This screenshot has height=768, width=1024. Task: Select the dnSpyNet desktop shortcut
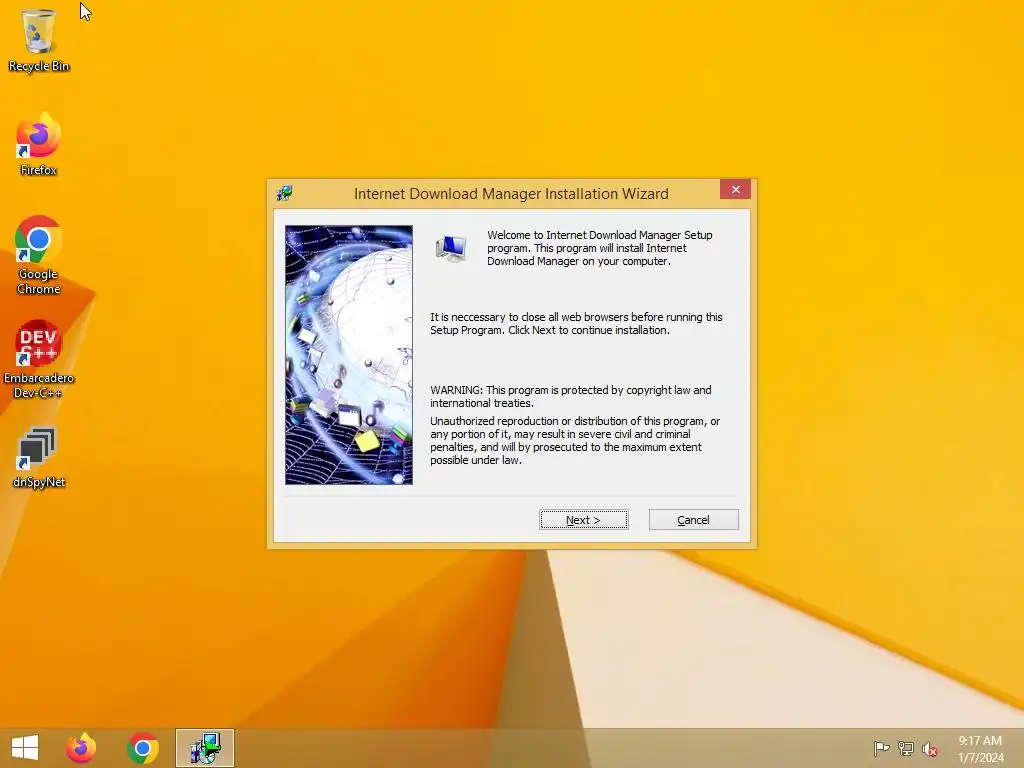point(39,457)
